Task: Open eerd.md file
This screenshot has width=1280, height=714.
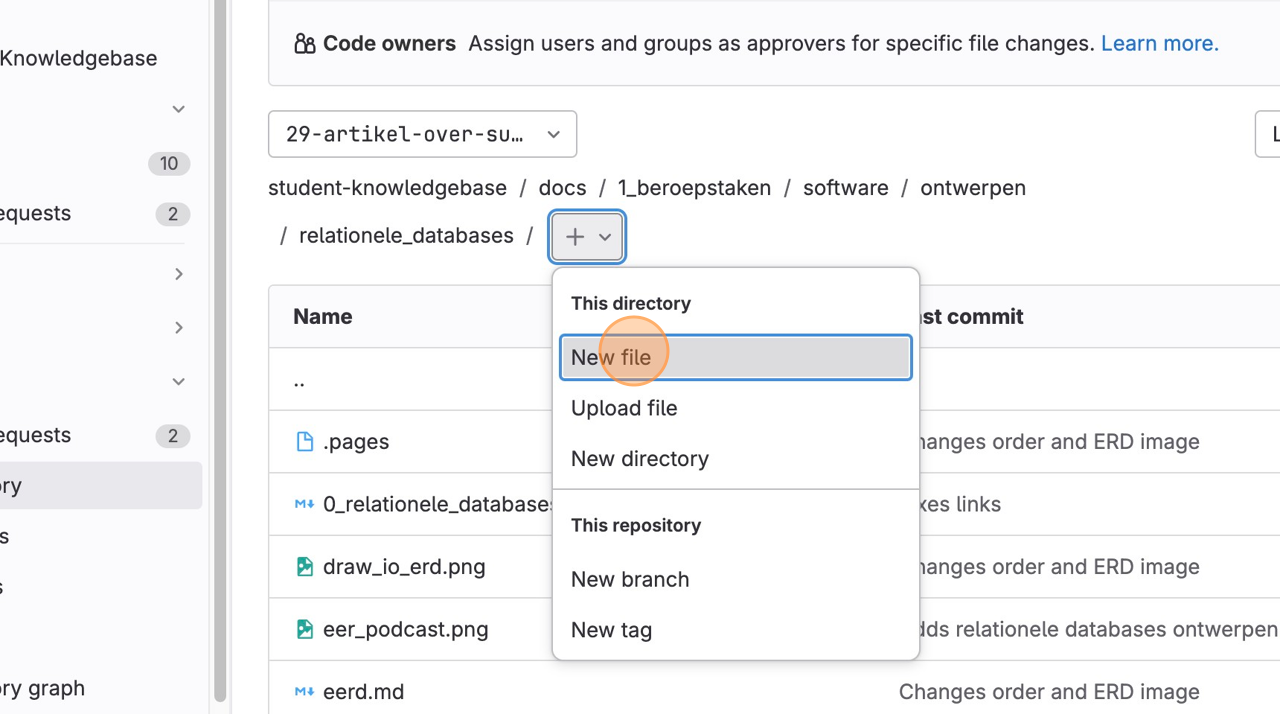Action: click(x=363, y=692)
